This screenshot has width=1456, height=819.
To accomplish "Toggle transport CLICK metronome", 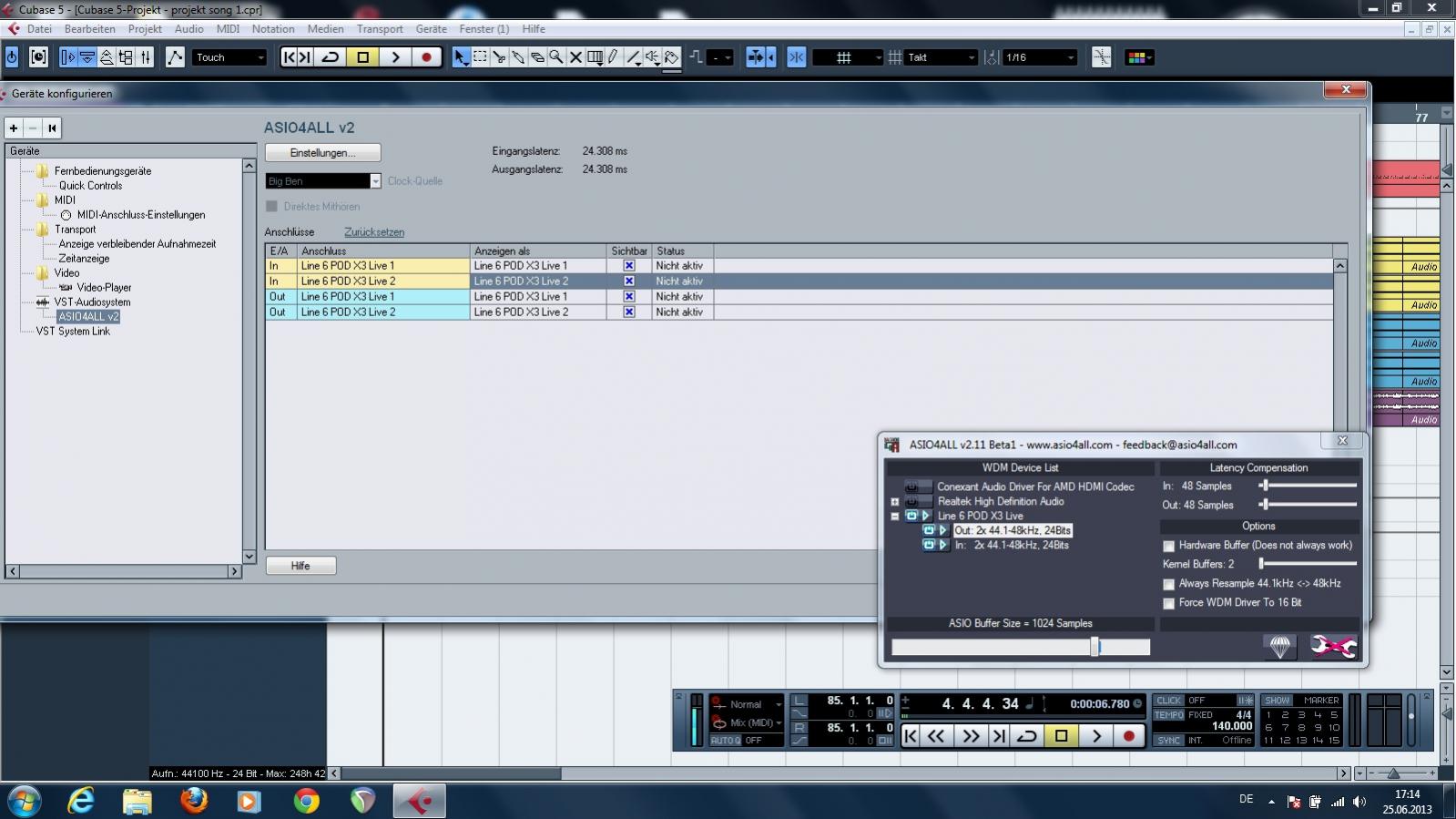I will [x=1168, y=701].
